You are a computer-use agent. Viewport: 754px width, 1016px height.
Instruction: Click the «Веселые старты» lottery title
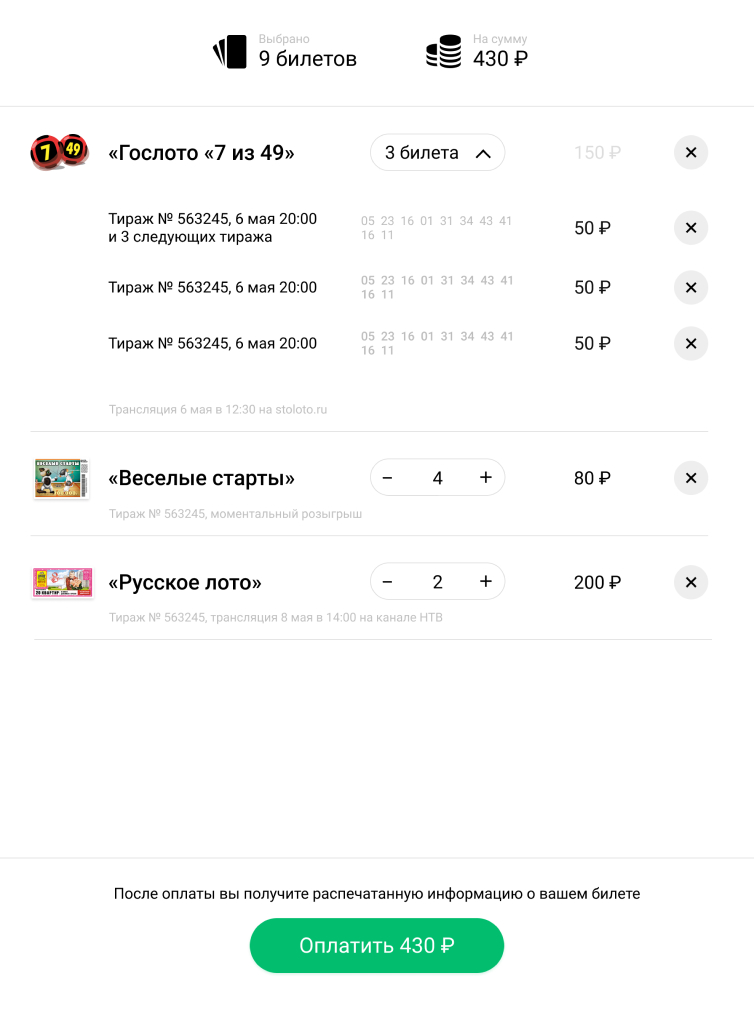[x=201, y=478]
